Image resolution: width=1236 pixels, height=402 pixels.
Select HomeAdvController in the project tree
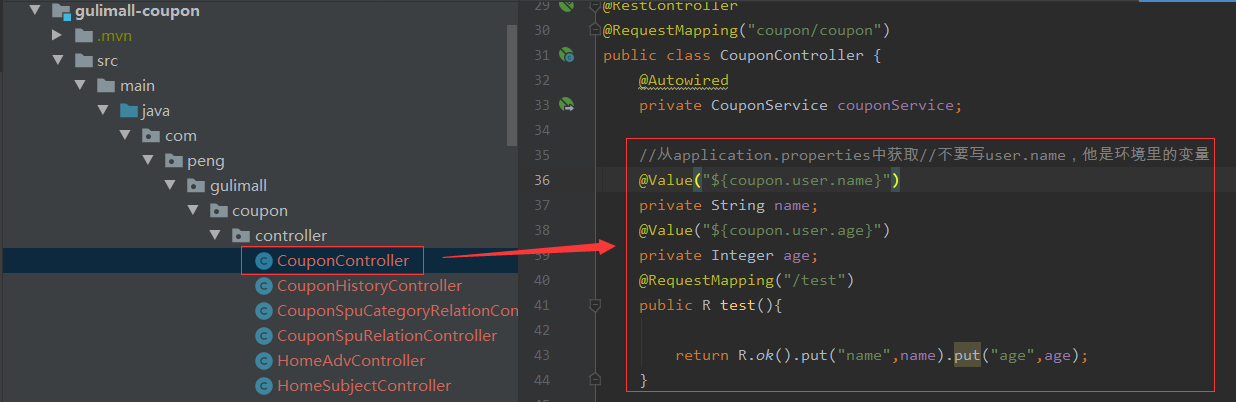point(351,361)
